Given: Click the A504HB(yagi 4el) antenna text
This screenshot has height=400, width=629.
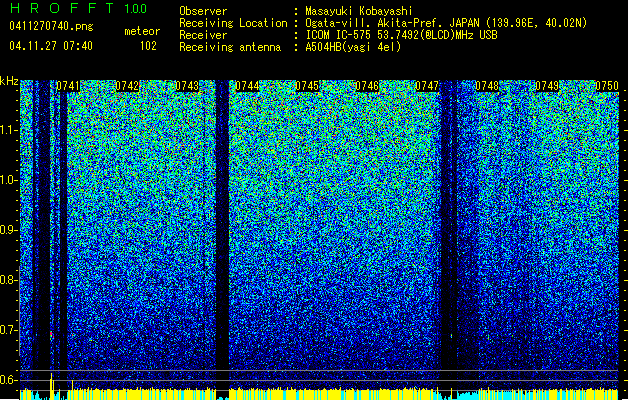Looking at the screenshot, I should (x=353, y=47).
